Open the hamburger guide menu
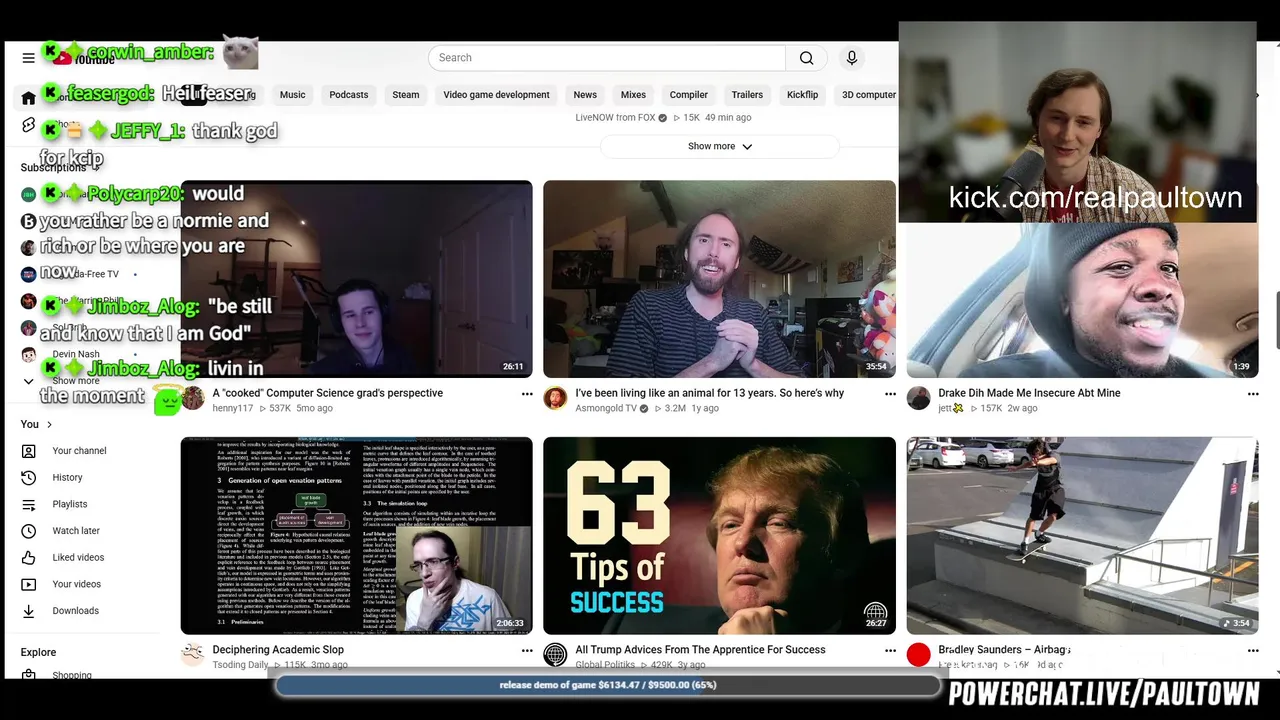This screenshot has height=720, width=1280. coord(28,58)
